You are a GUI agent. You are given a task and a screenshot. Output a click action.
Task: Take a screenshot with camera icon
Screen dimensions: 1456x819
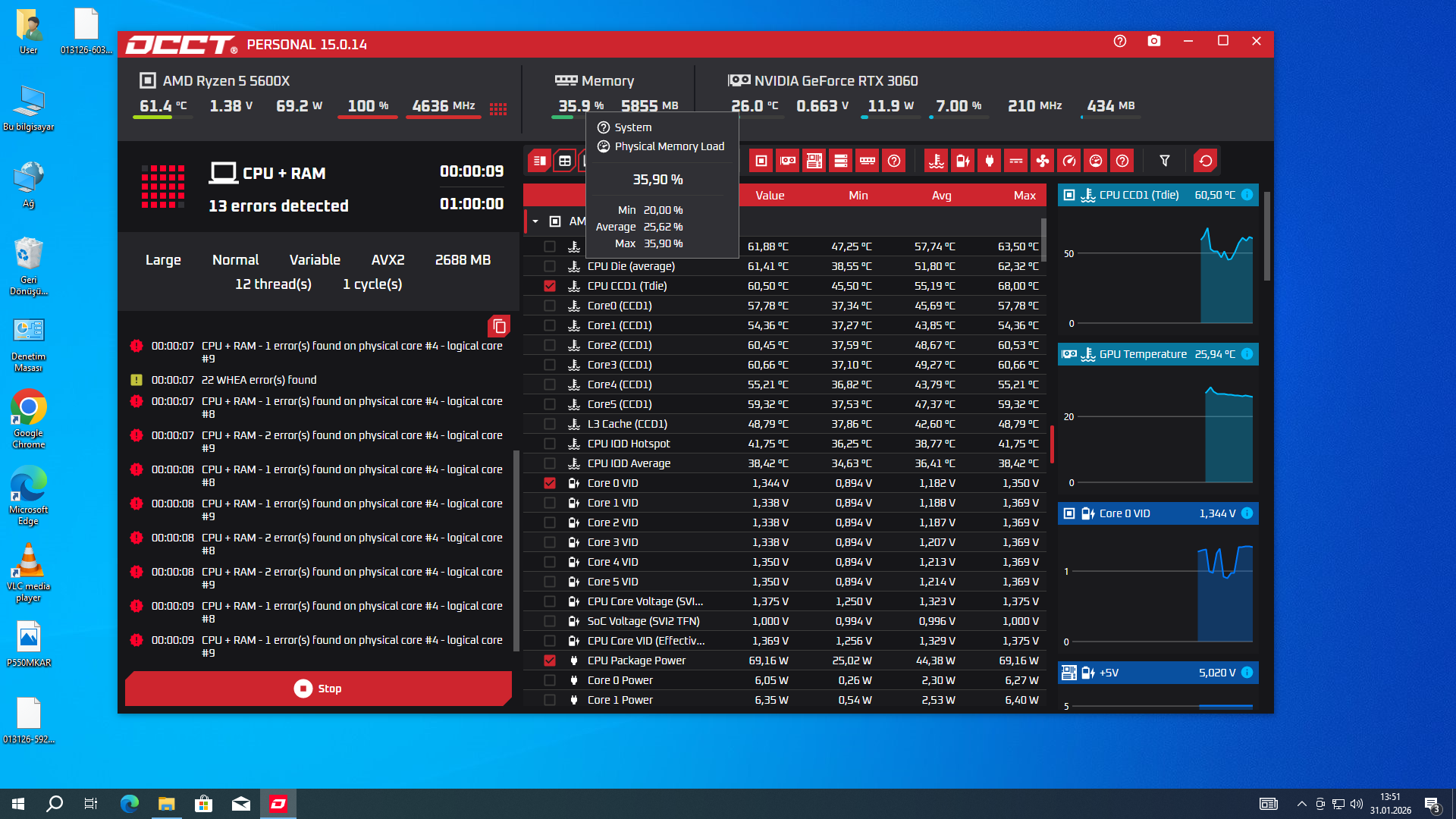coord(1154,41)
